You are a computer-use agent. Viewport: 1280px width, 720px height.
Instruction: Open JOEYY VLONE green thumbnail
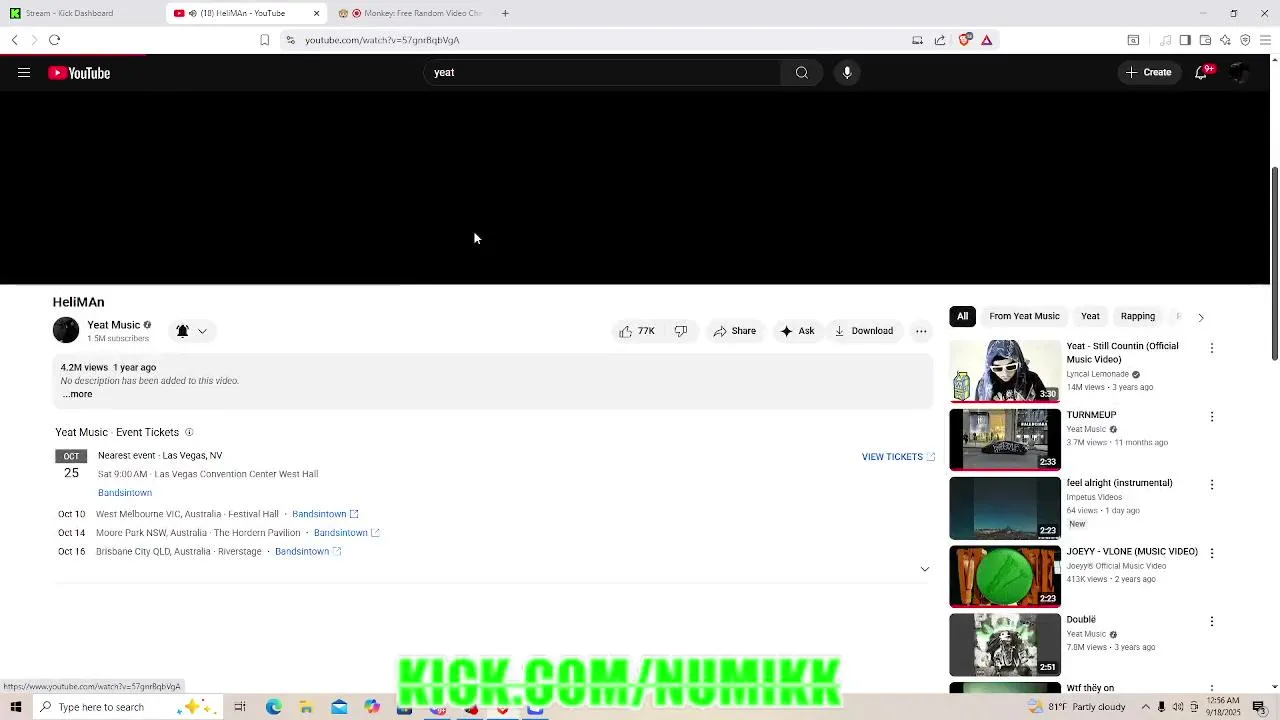pyautogui.click(x=1005, y=576)
